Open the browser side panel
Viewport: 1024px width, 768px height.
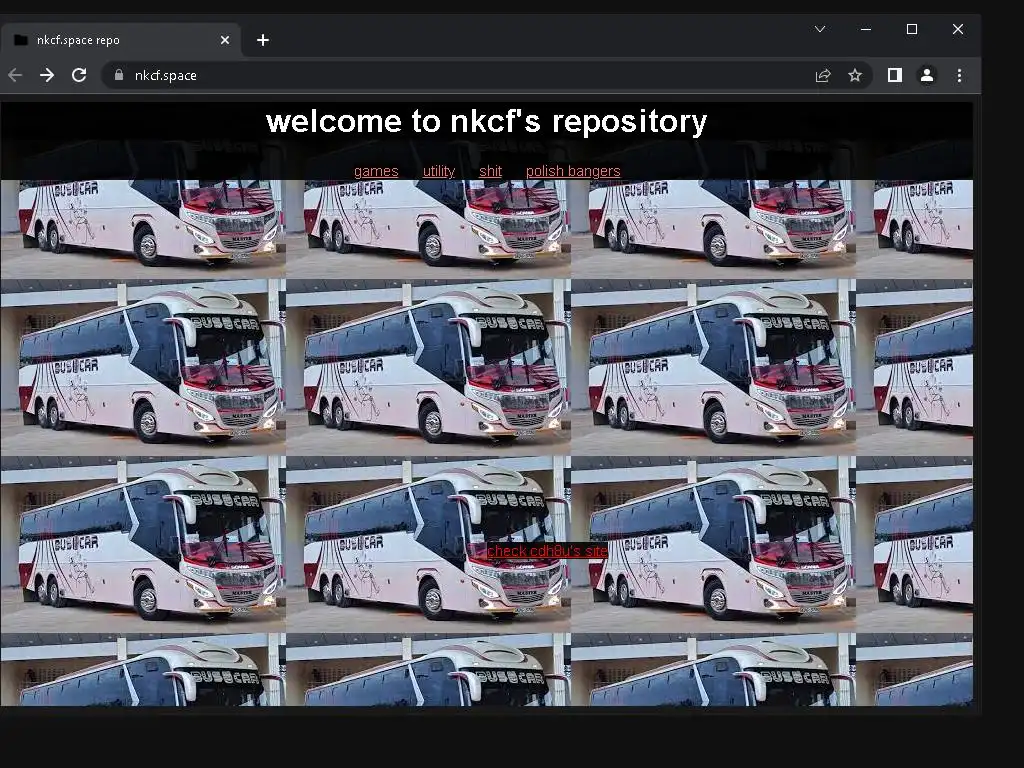coord(895,76)
